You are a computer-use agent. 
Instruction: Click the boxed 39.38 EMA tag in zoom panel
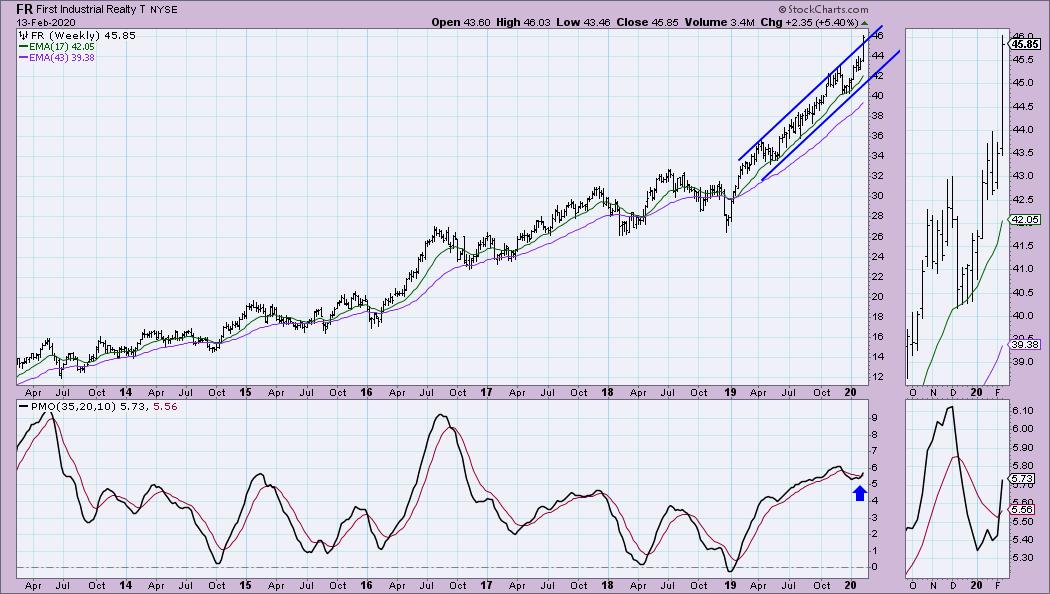pyautogui.click(x=1025, y=345)
